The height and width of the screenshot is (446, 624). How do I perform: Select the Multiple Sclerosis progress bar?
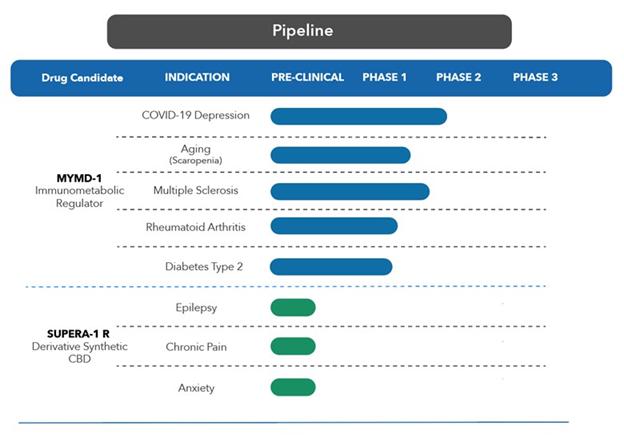349,191
